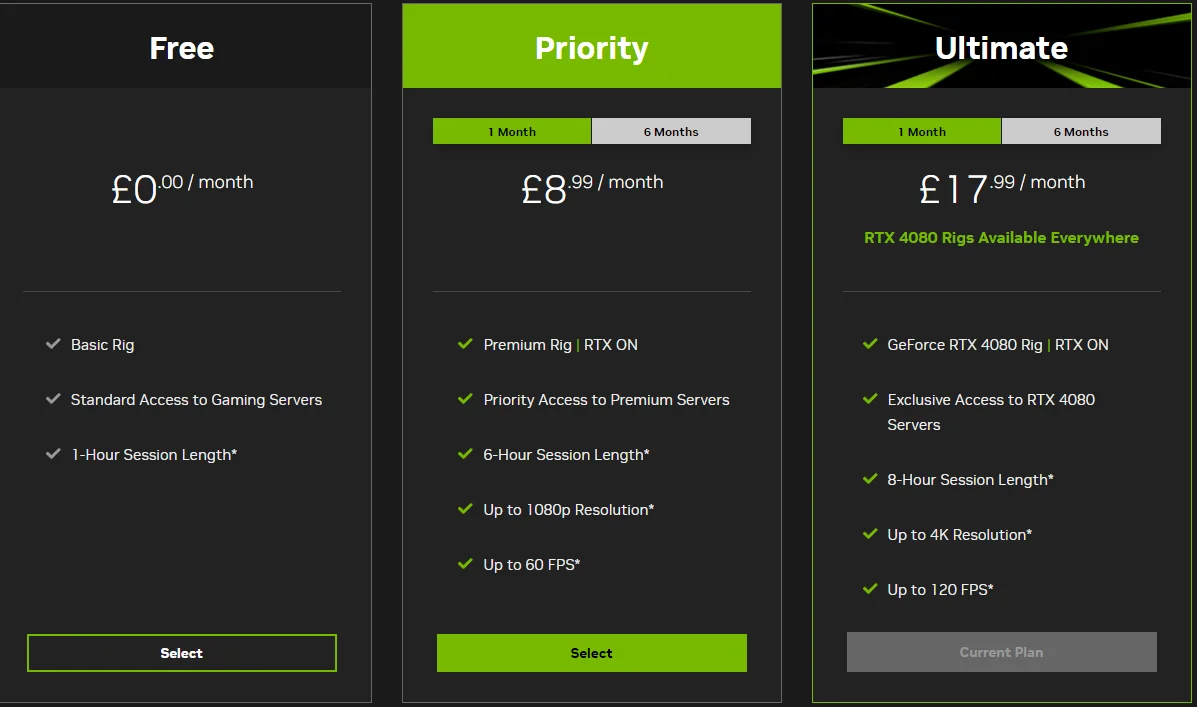Choose 1 Month billing on Ultimate plan
Viewport: 1197px width, 707px height.
[x=922, y=131]
